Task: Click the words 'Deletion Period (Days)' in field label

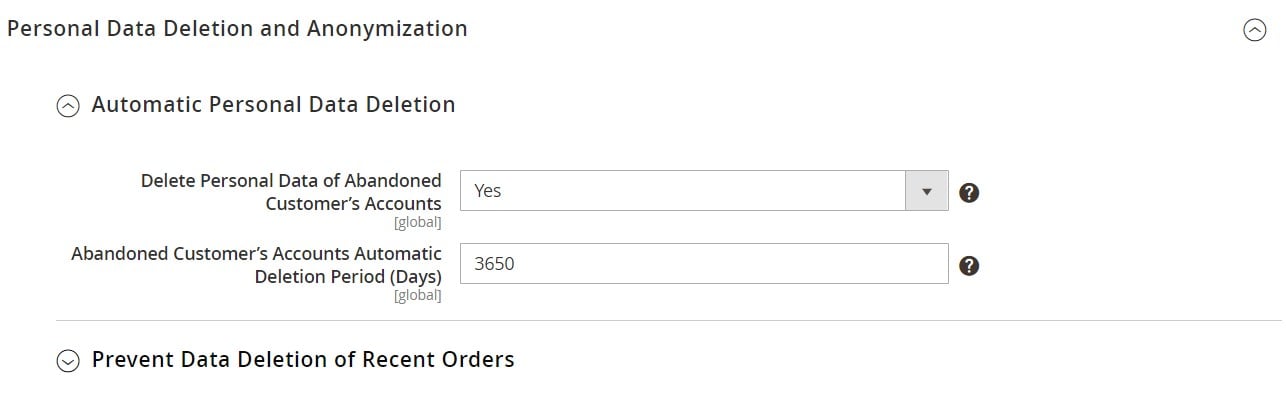Action: (x=348, y=277)
